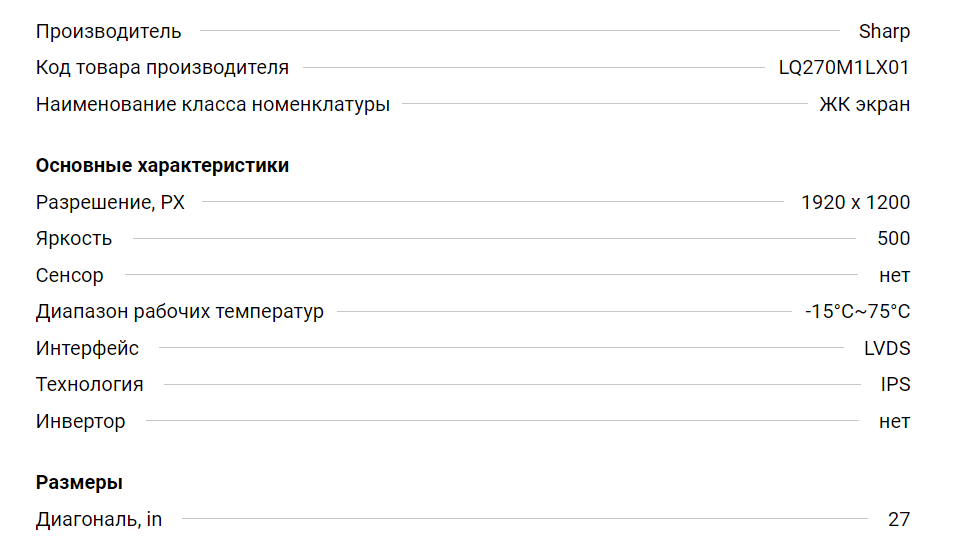Viewport: 960px width, 547px height.
Task: Select the LQ270M1LX01 product code
Action: click(844, 68)
